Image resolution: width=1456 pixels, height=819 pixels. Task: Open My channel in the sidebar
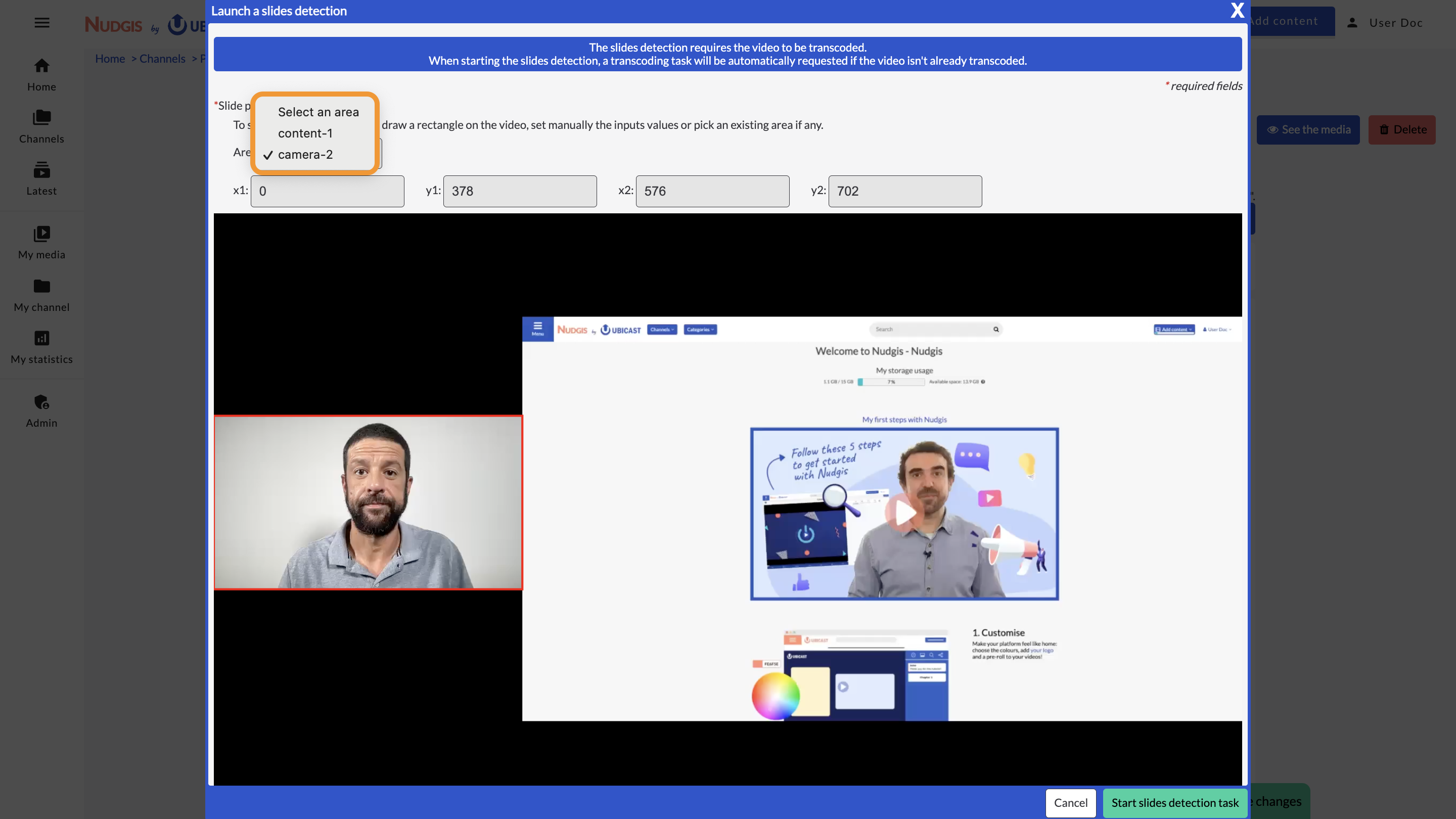[42, 295]
